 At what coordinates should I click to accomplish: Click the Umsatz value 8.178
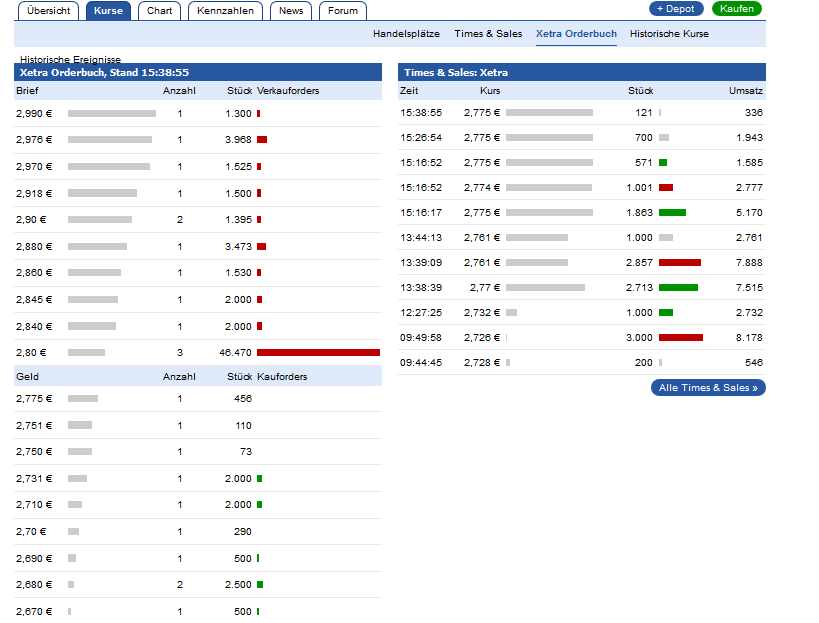pos(749,338)
